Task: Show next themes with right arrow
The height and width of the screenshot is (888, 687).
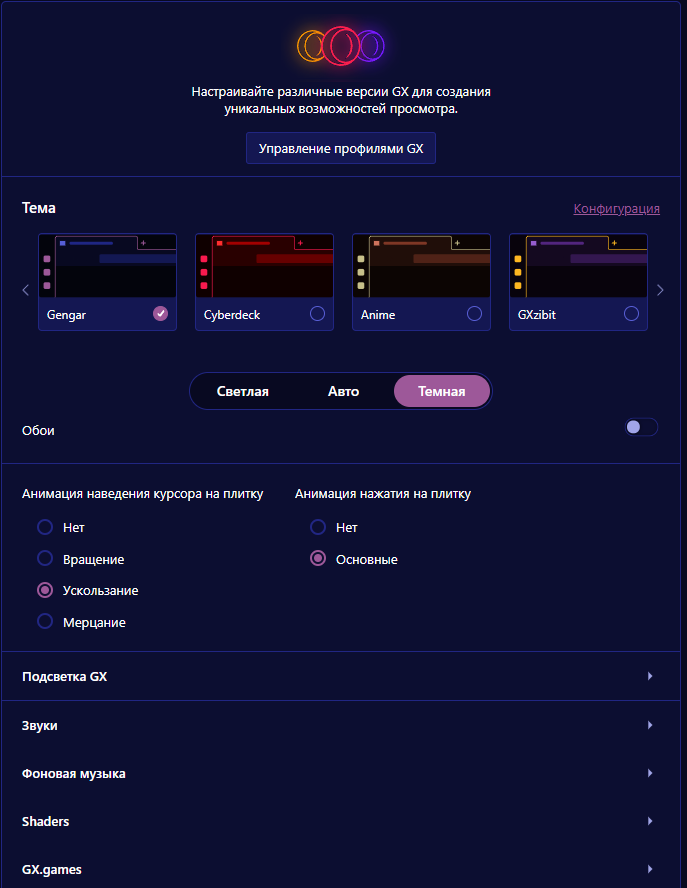Action: tap(660, 290)
